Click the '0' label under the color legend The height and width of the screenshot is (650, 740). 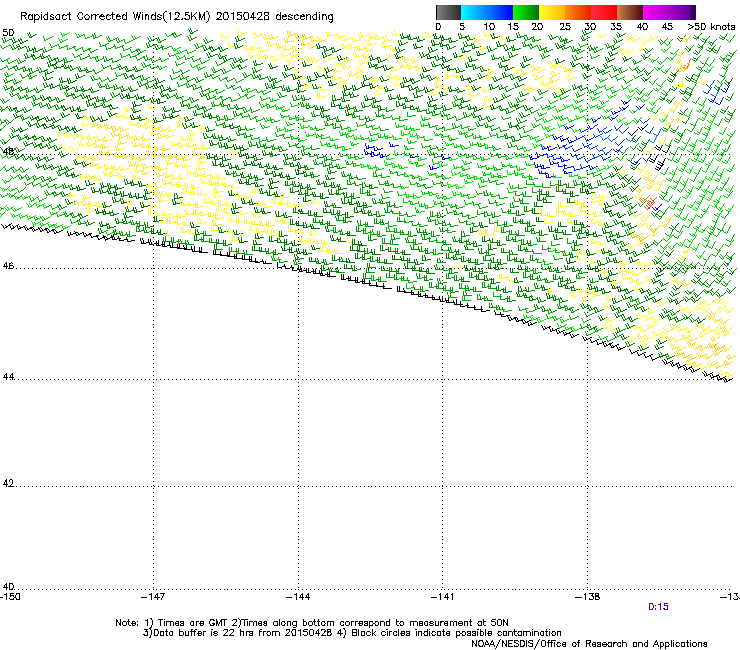click(x=438, y=27)
